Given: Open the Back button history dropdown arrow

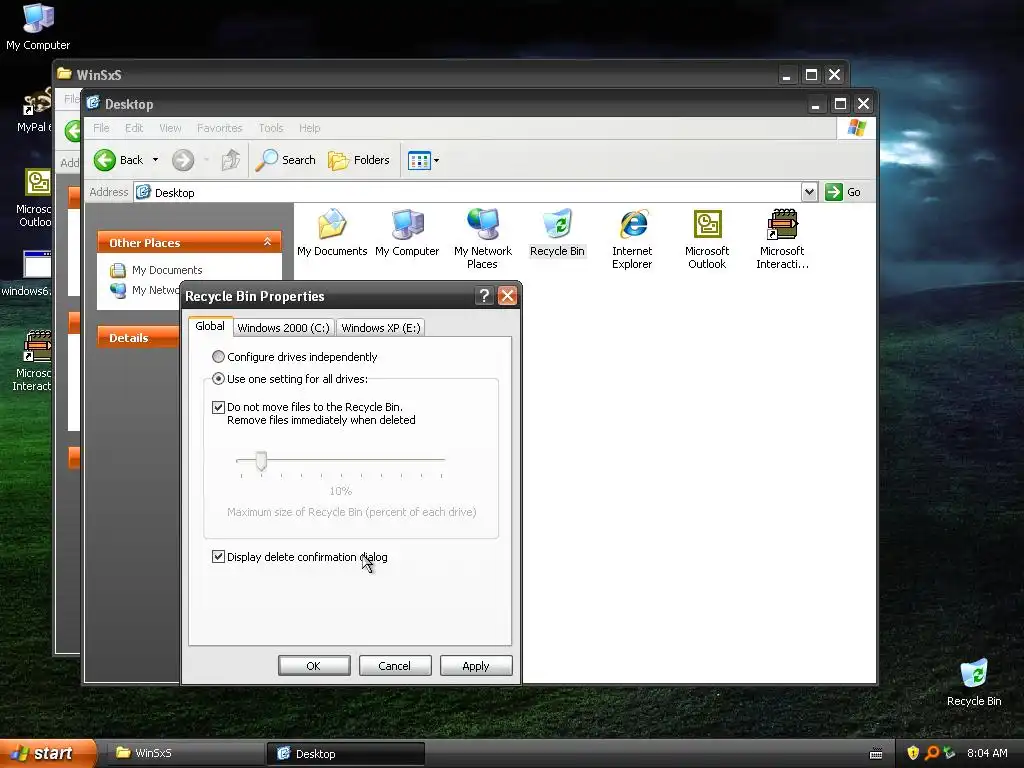Looking at the screenshot, I should 155,160.
